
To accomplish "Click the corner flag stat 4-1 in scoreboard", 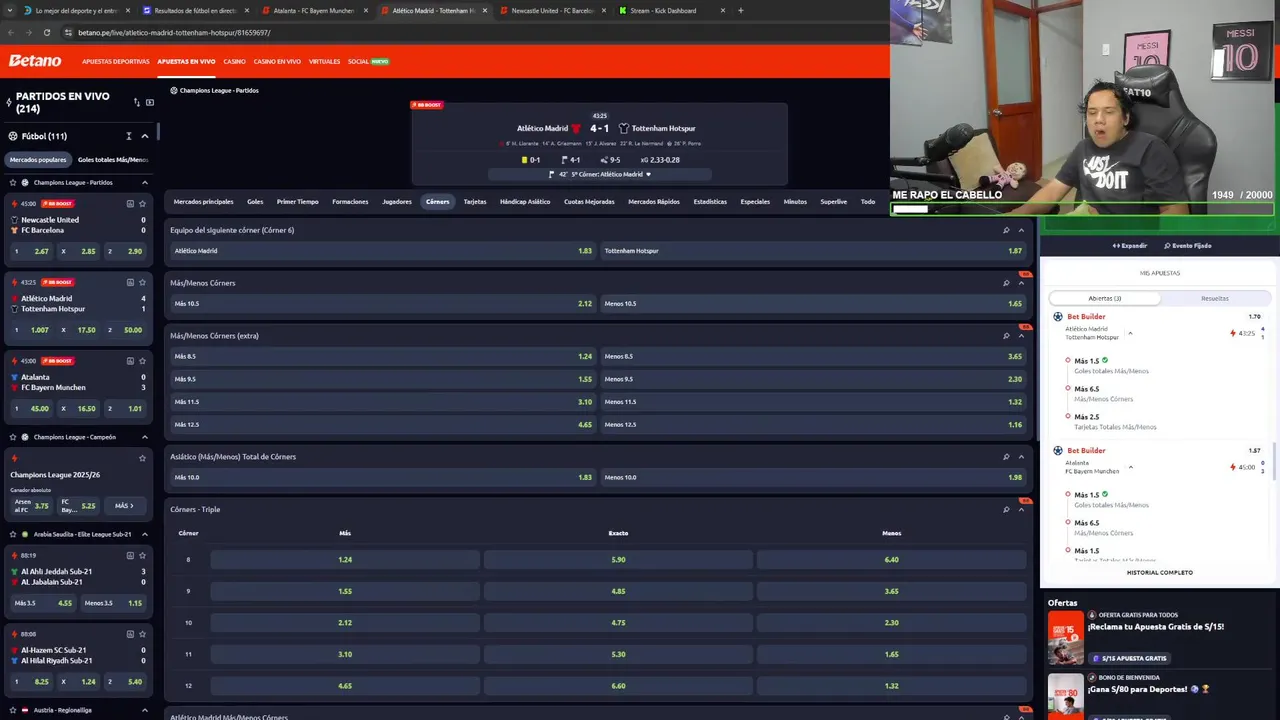I will (x=571, y=160).
